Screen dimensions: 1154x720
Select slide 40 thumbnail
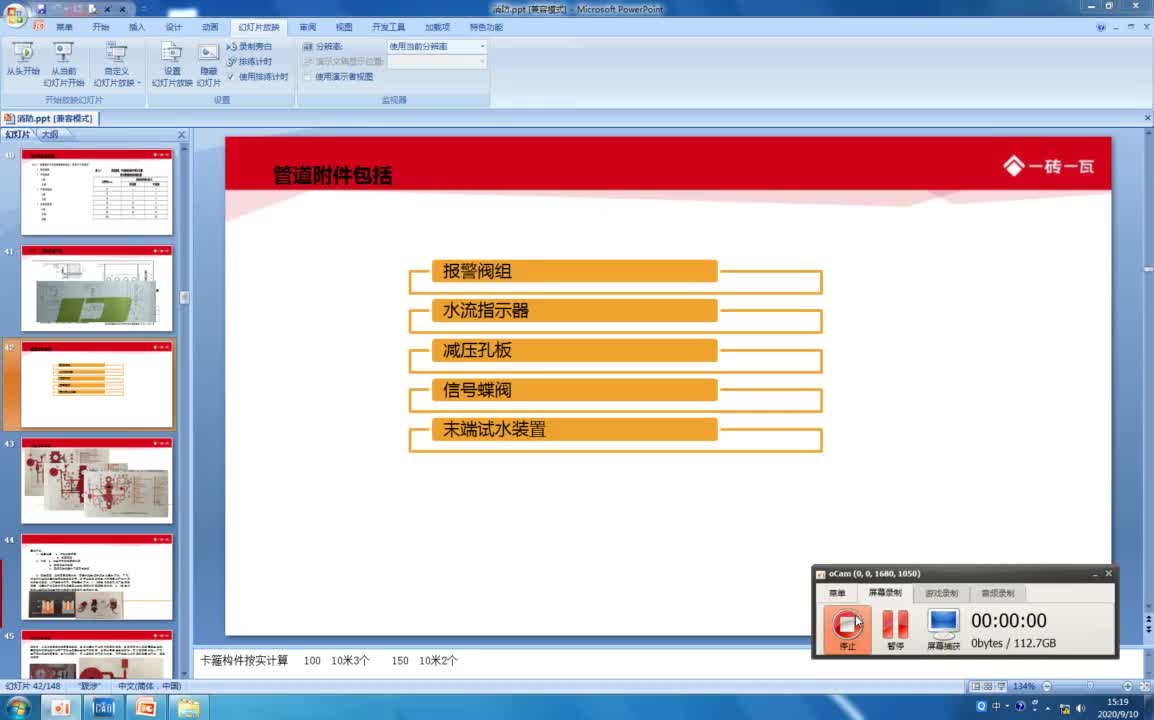click(x=97, y=192)
